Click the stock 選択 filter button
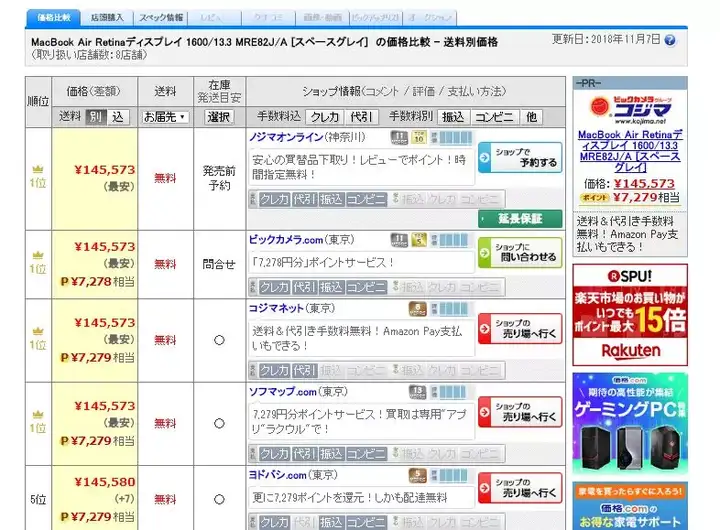The width and height of the screenshot is (720, 530). (219, 117)
